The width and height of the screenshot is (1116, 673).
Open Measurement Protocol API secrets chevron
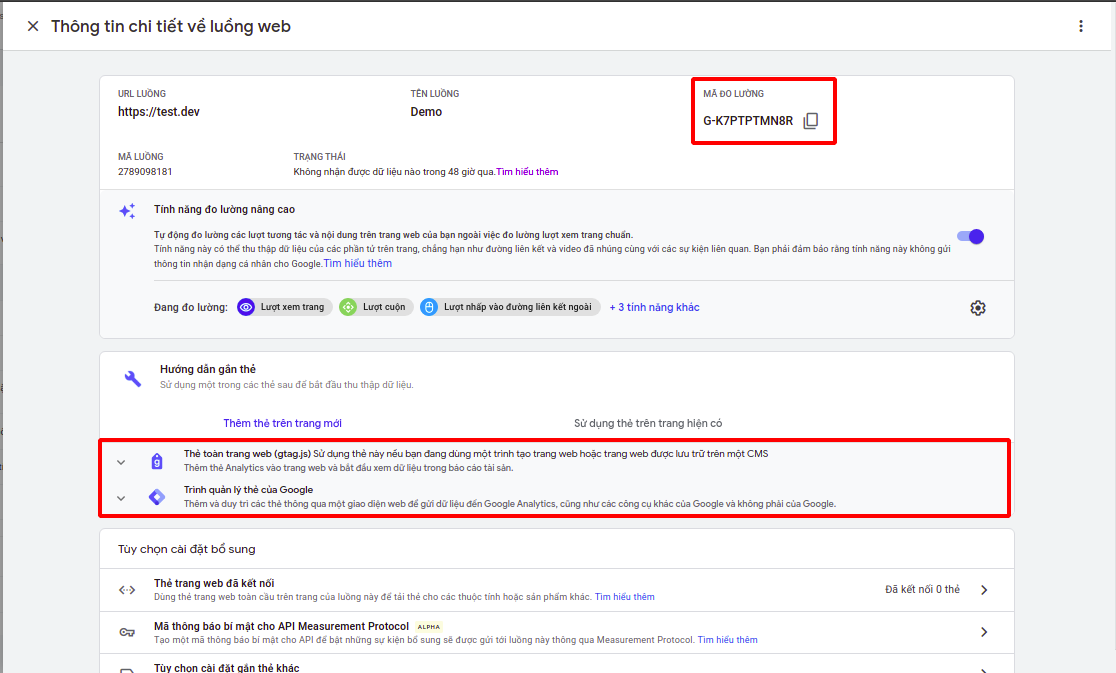click(x=984, y=632)
